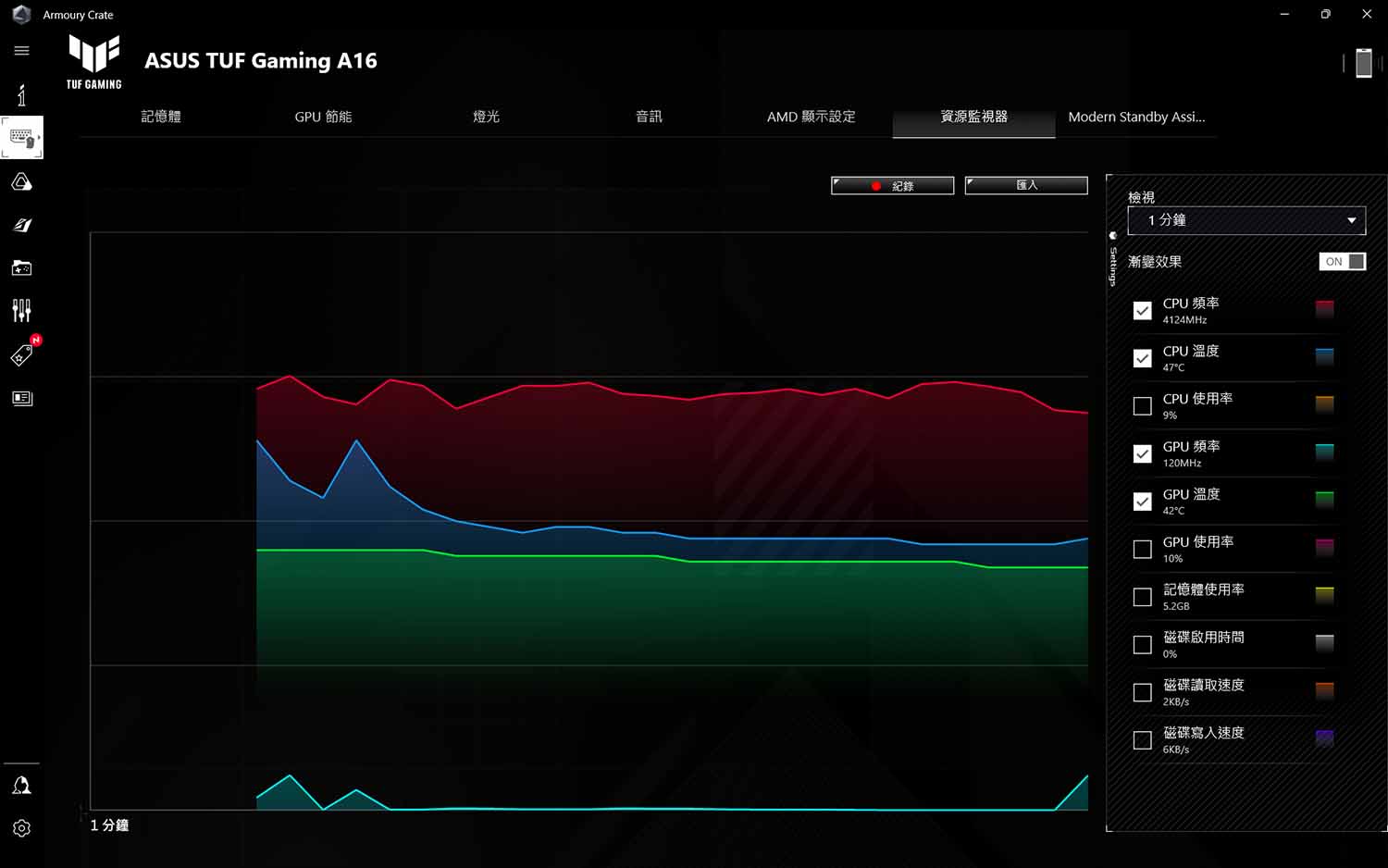The width and height of the screenshot is (1388, 868).
Task: Click the green GPU 溫度 color swatch
Action: 1325,499
